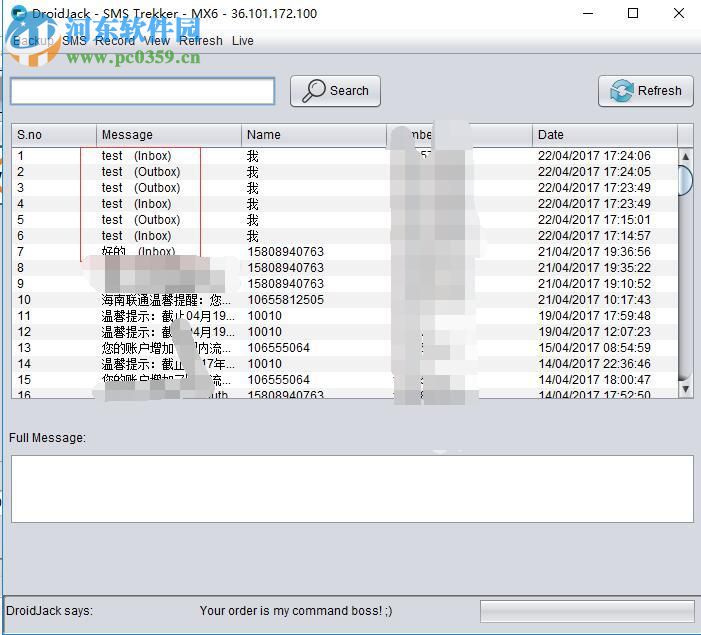Click name 15808940763 in row 8

[x=286, y=267]
